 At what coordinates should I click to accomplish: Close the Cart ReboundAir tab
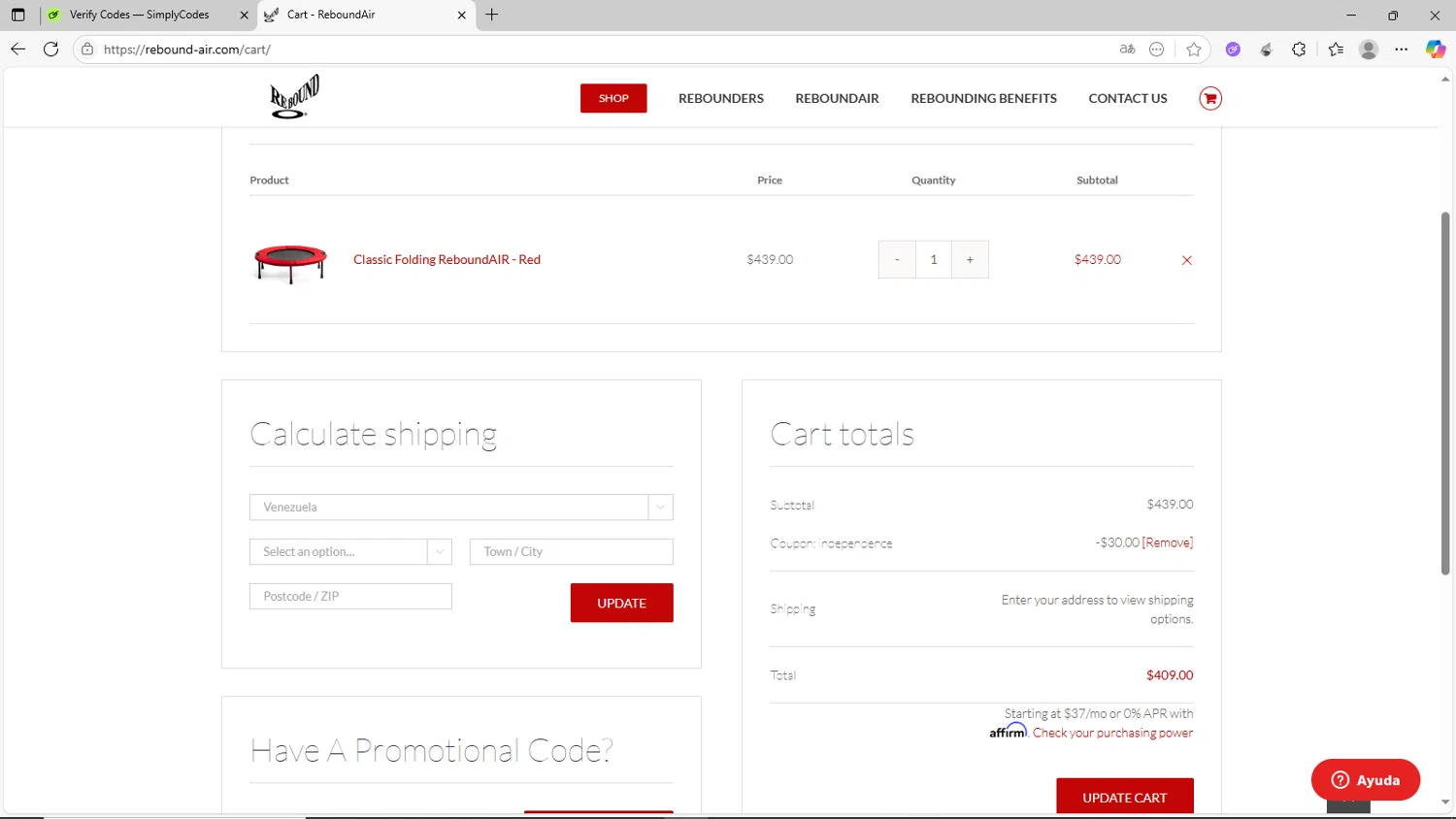click(462, 15)
